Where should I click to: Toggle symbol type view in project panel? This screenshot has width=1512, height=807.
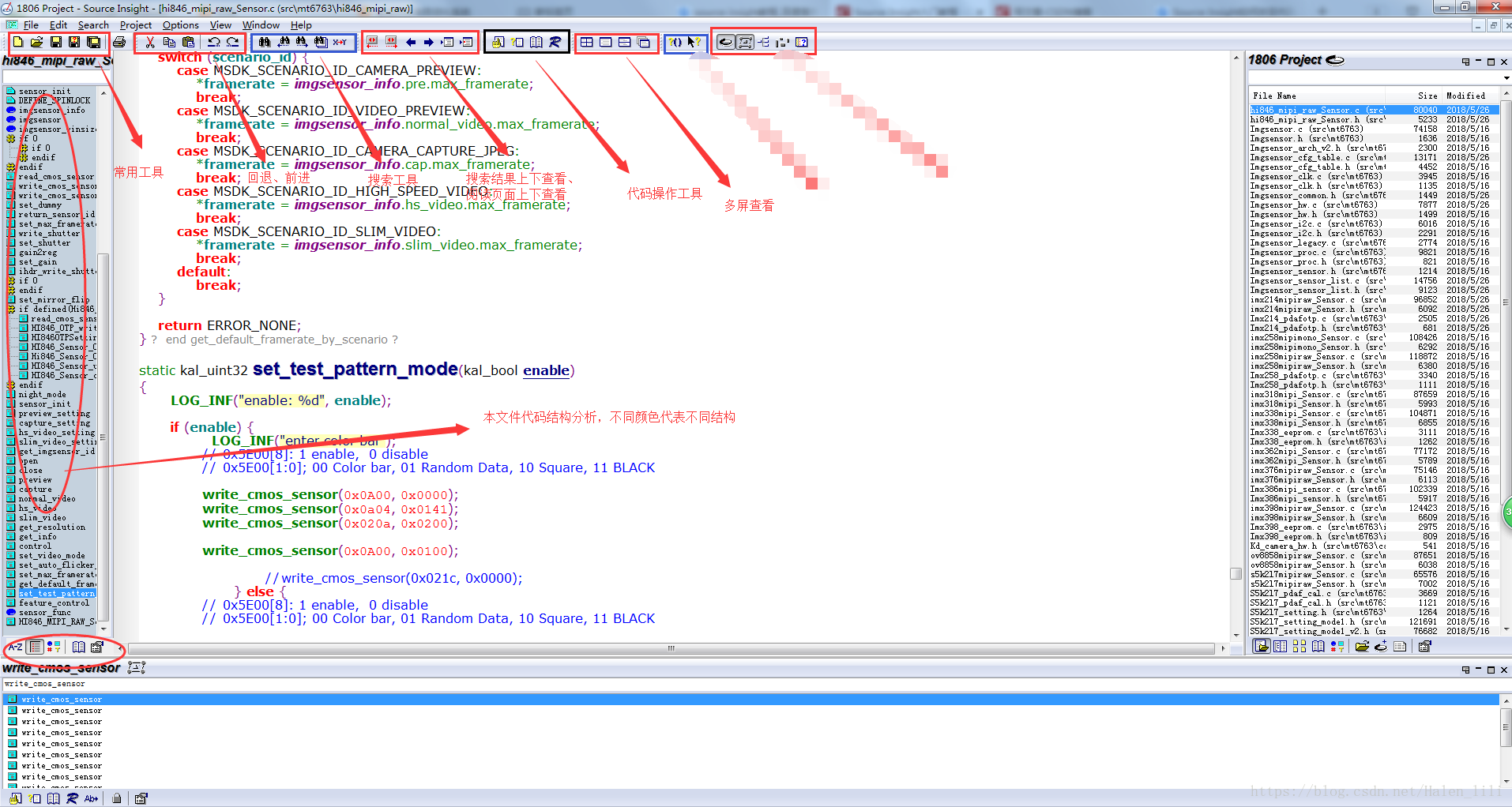[x=1337, y=647]
